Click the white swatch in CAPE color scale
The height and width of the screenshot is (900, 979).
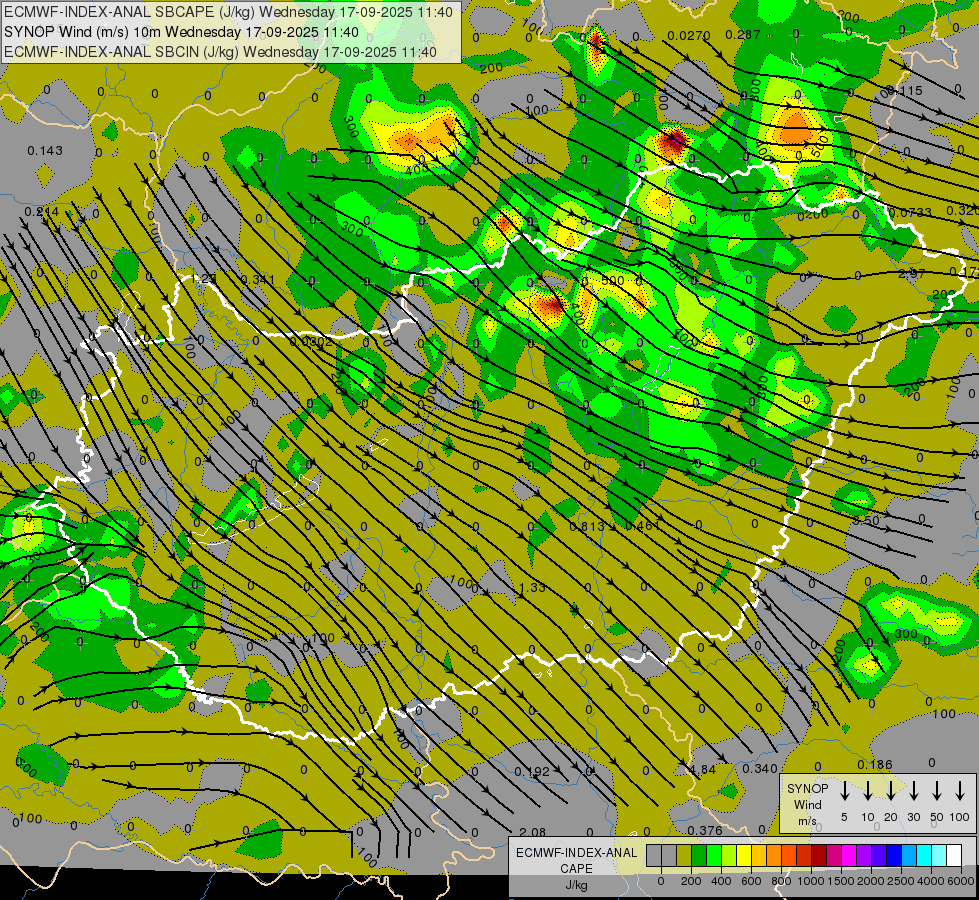point(954,856)
